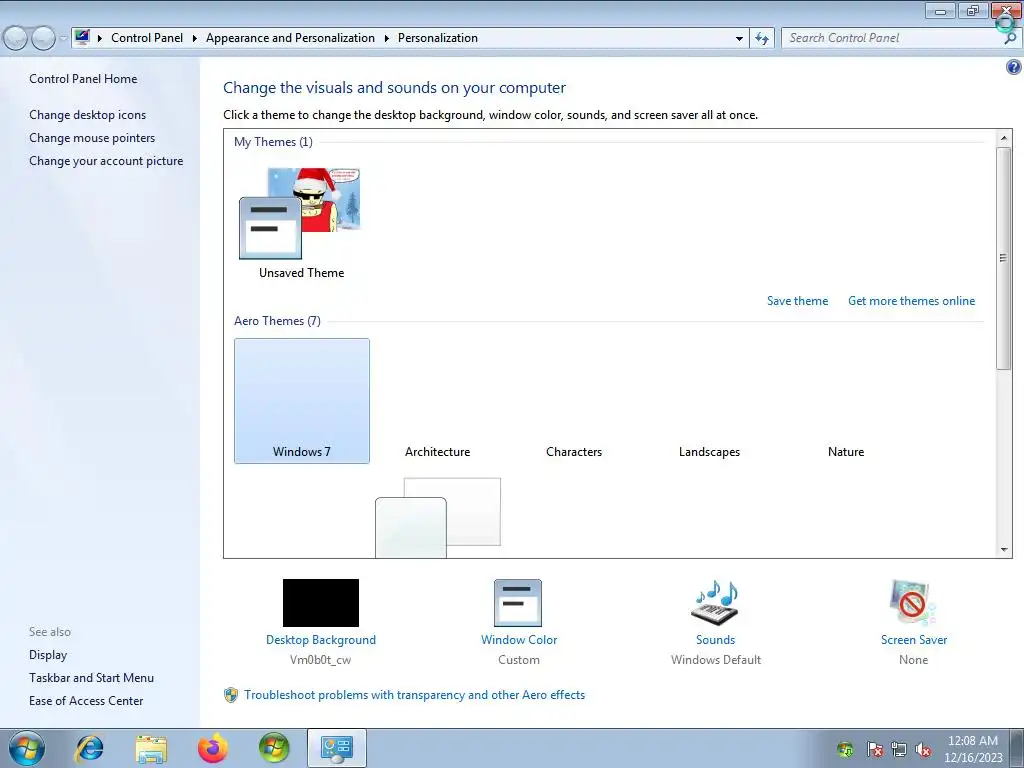The width and height of the screenshot is (1024, 768).
Task: Open Change your account picture
Action: (x=106, y=161)
